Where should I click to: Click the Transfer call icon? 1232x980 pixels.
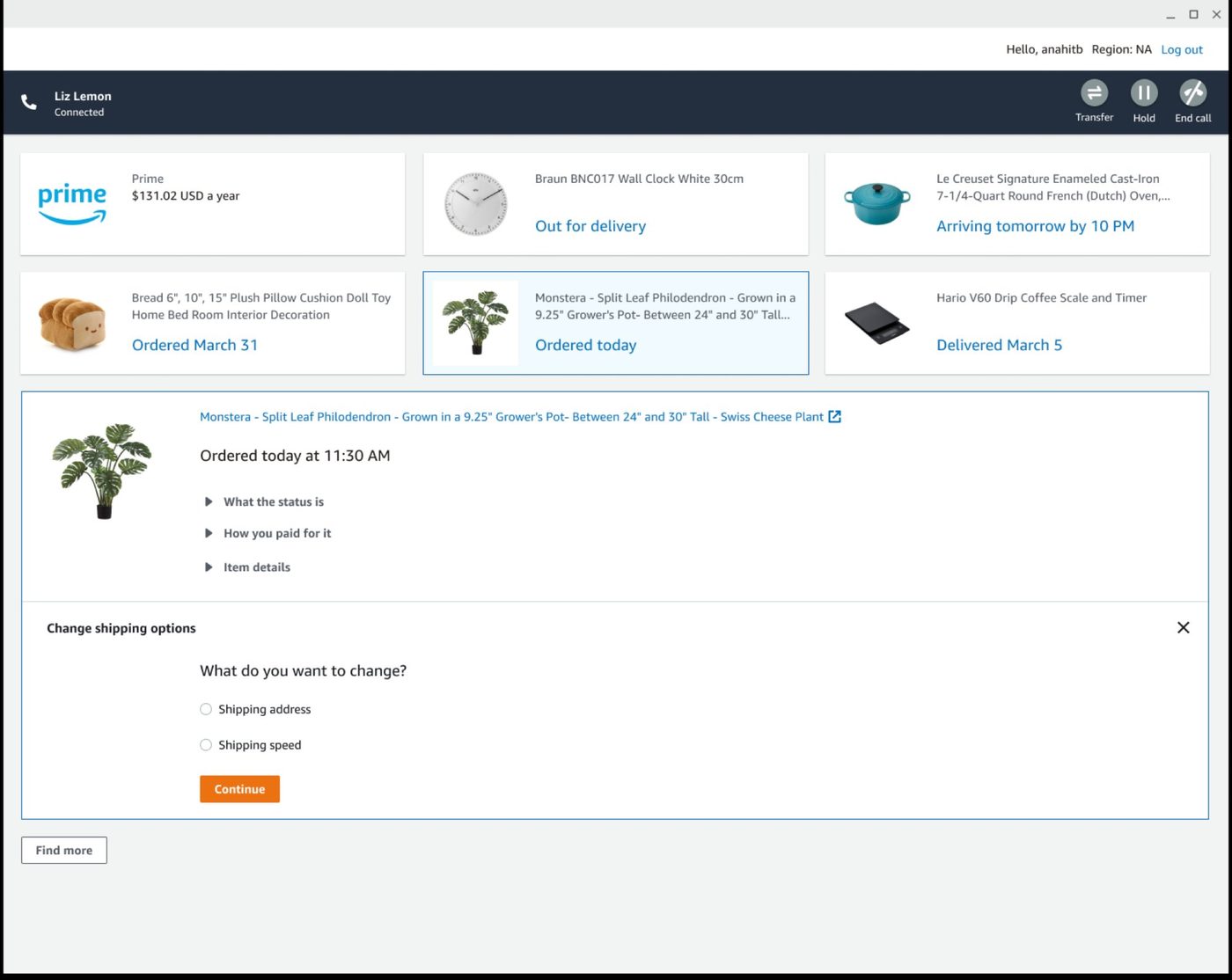coord(1094,93)
